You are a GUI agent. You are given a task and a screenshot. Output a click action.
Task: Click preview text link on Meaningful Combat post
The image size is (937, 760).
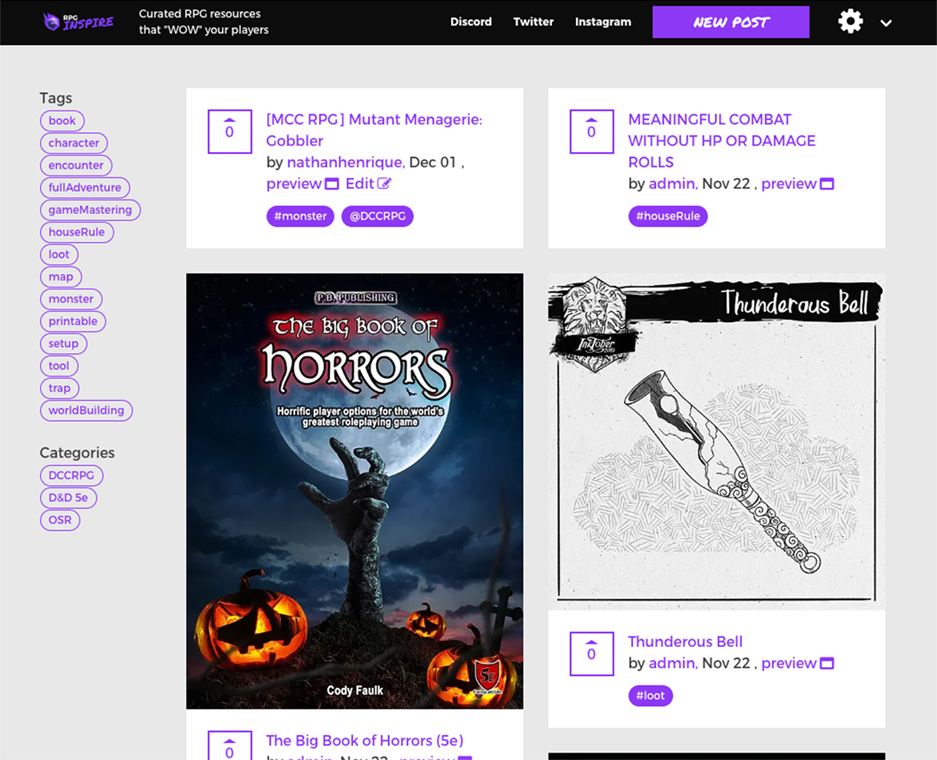tap(789, 183)
